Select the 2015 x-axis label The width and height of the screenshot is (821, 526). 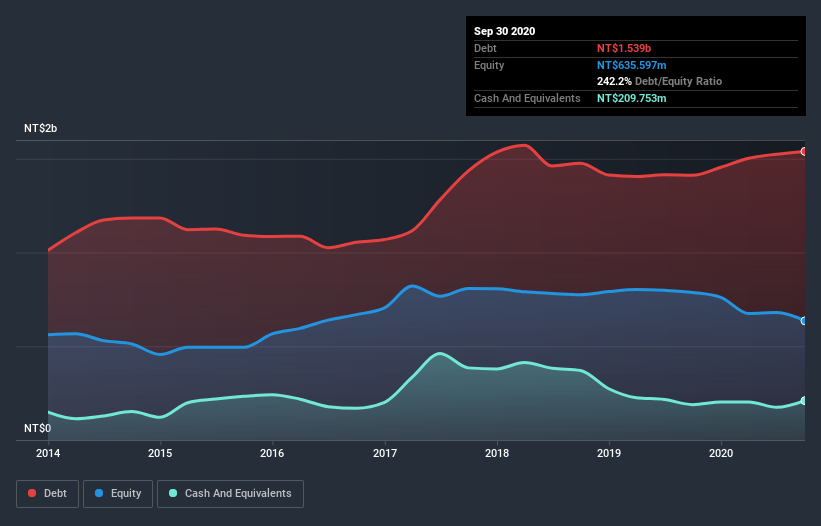point(160,453)
